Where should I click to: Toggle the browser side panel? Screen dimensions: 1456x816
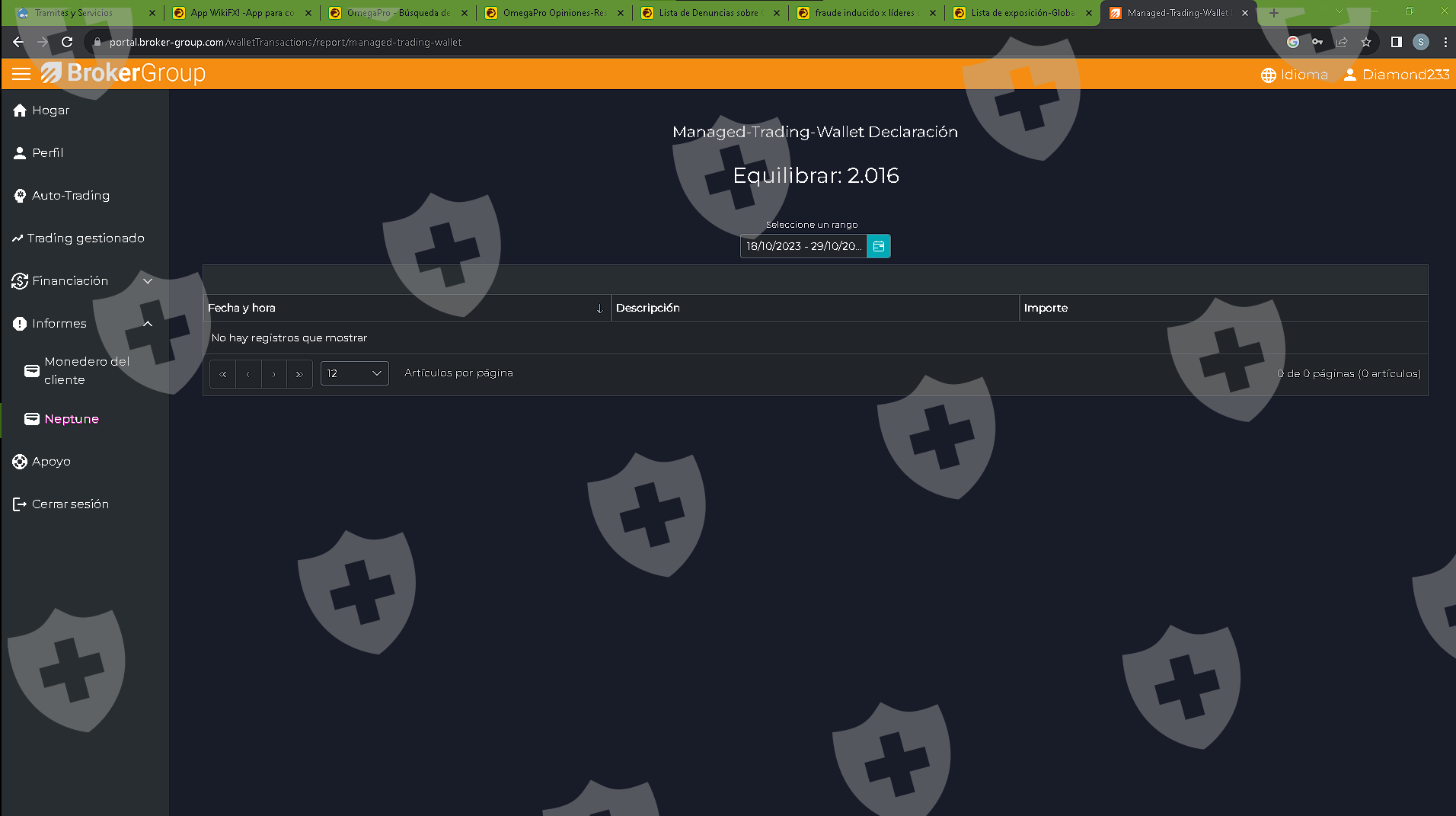tap(1397, 43)
